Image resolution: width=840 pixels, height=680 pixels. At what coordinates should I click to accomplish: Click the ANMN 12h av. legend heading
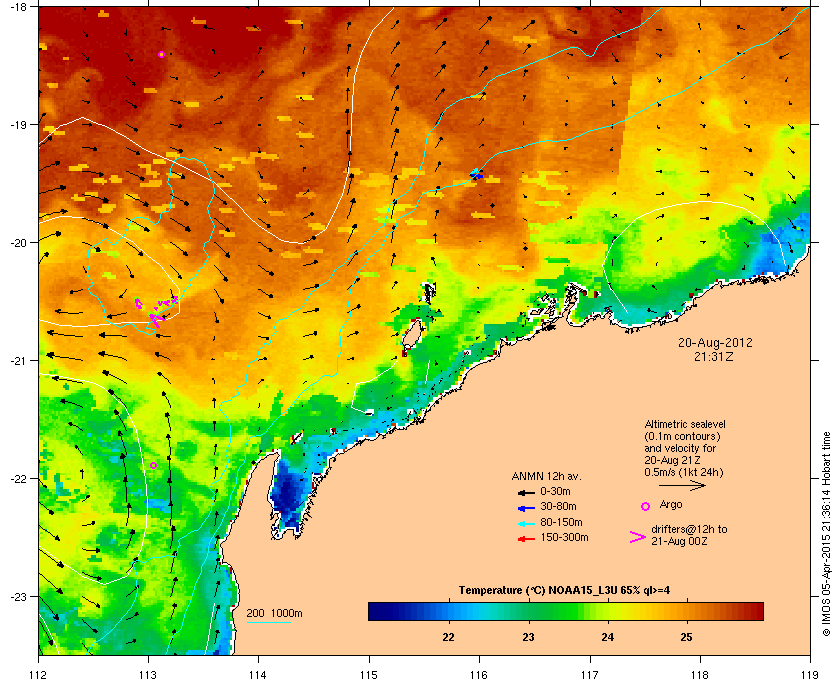546,476
